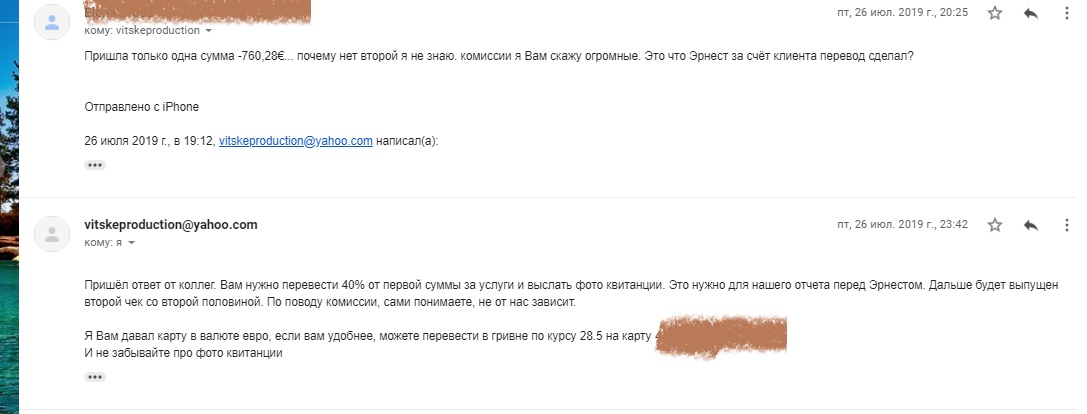Click the "Отправлено с iPhone" line

[142, 107]
